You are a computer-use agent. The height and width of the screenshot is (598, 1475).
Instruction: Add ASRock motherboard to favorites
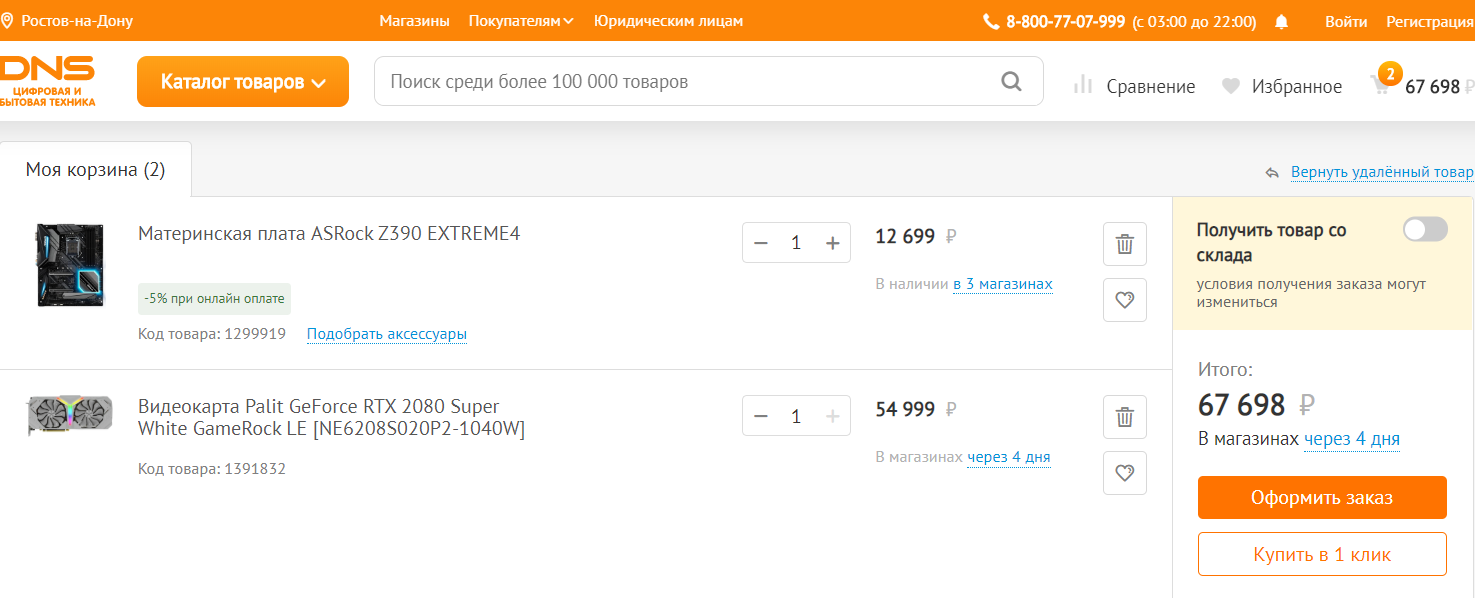[1124, 300]
